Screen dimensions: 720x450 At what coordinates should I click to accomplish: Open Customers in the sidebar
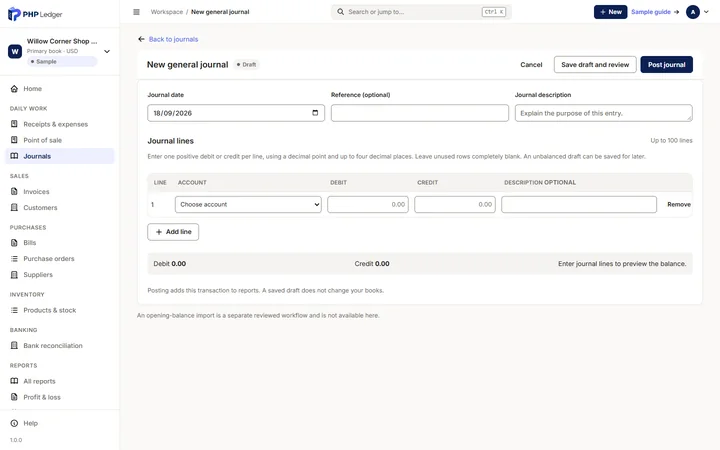(x=60, y=208)
